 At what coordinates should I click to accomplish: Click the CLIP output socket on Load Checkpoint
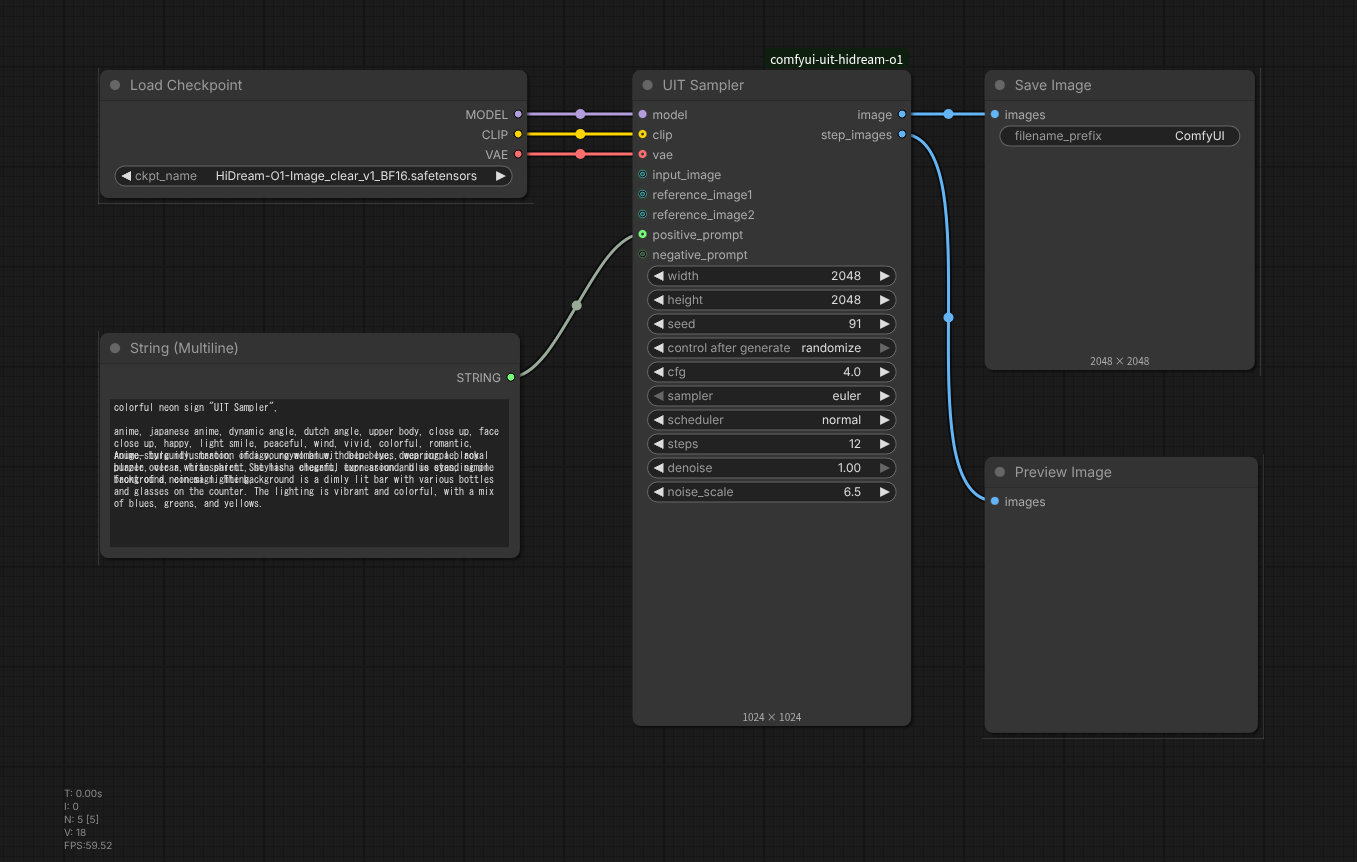517,134
